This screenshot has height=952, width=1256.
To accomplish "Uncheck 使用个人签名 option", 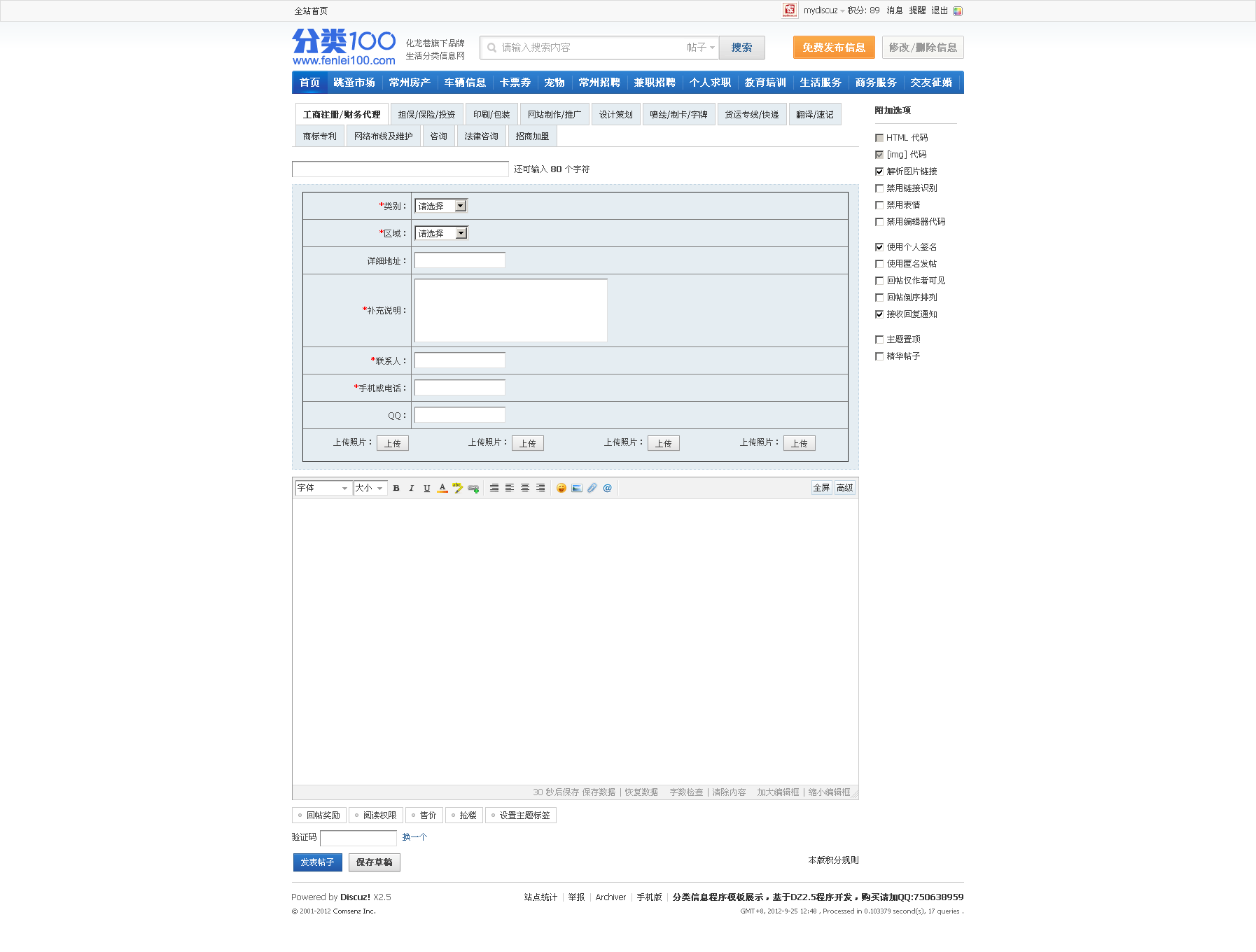I will click(879, 247).
